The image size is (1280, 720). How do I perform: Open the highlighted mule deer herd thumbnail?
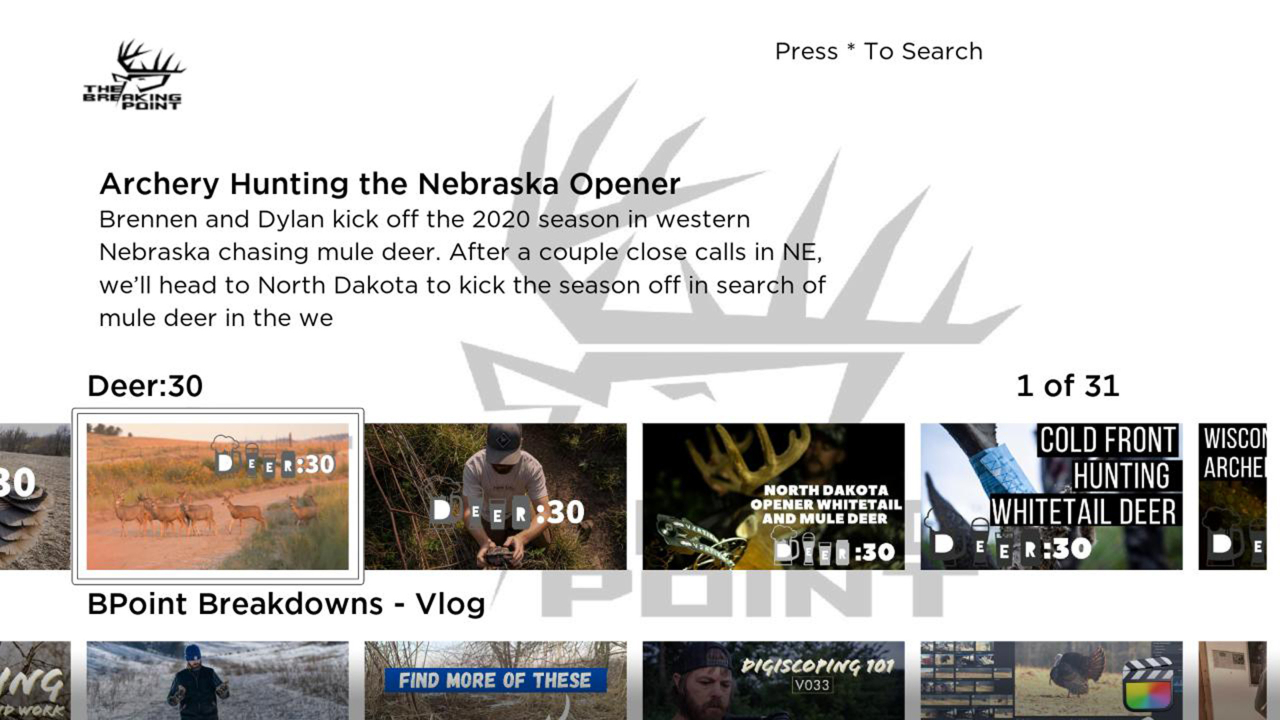click(x=218, y=496)
